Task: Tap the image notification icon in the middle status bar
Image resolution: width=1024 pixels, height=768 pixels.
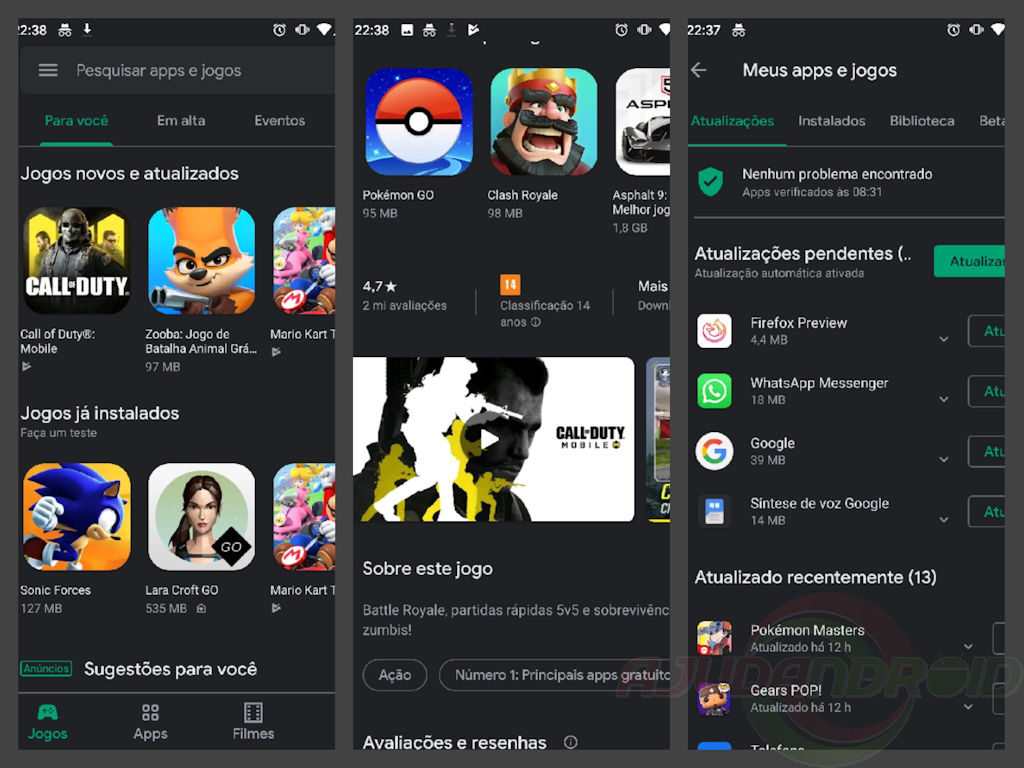Action: pyautogui.click(x=407, y=29)
